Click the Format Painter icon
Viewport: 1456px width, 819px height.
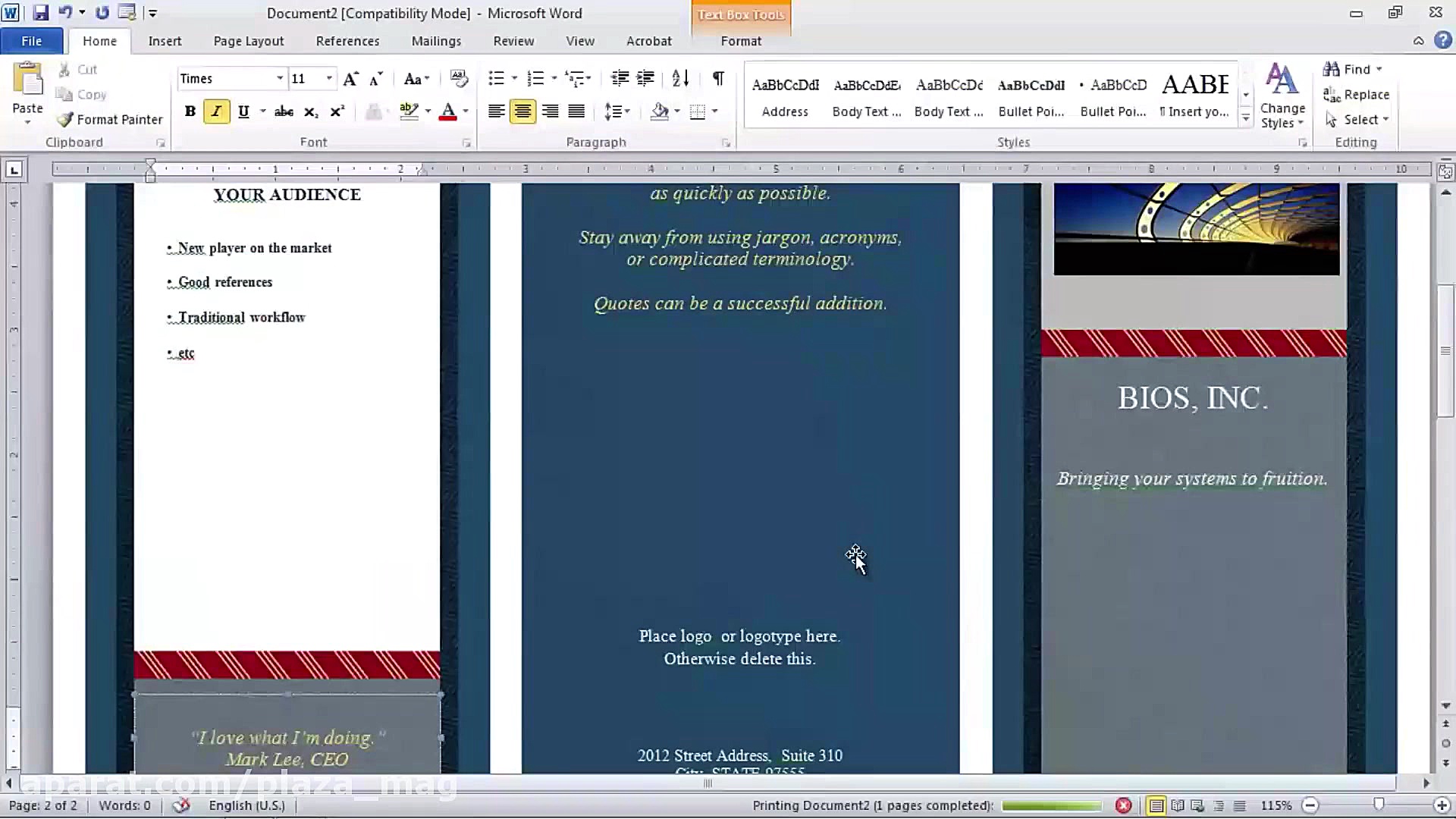coord(66,120)
